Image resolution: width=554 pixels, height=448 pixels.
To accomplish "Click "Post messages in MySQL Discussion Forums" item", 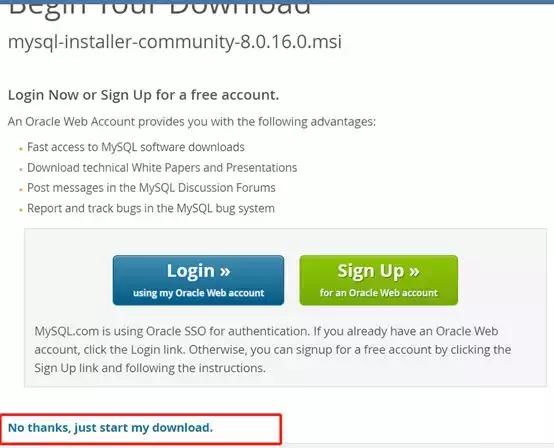I will tap(151, 188).
